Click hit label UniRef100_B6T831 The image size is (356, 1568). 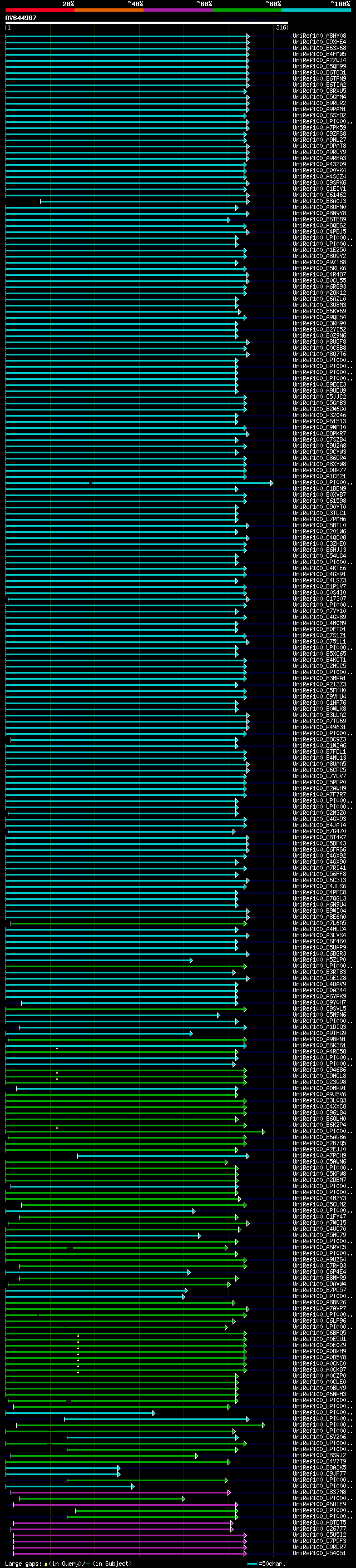coord(319,72)
